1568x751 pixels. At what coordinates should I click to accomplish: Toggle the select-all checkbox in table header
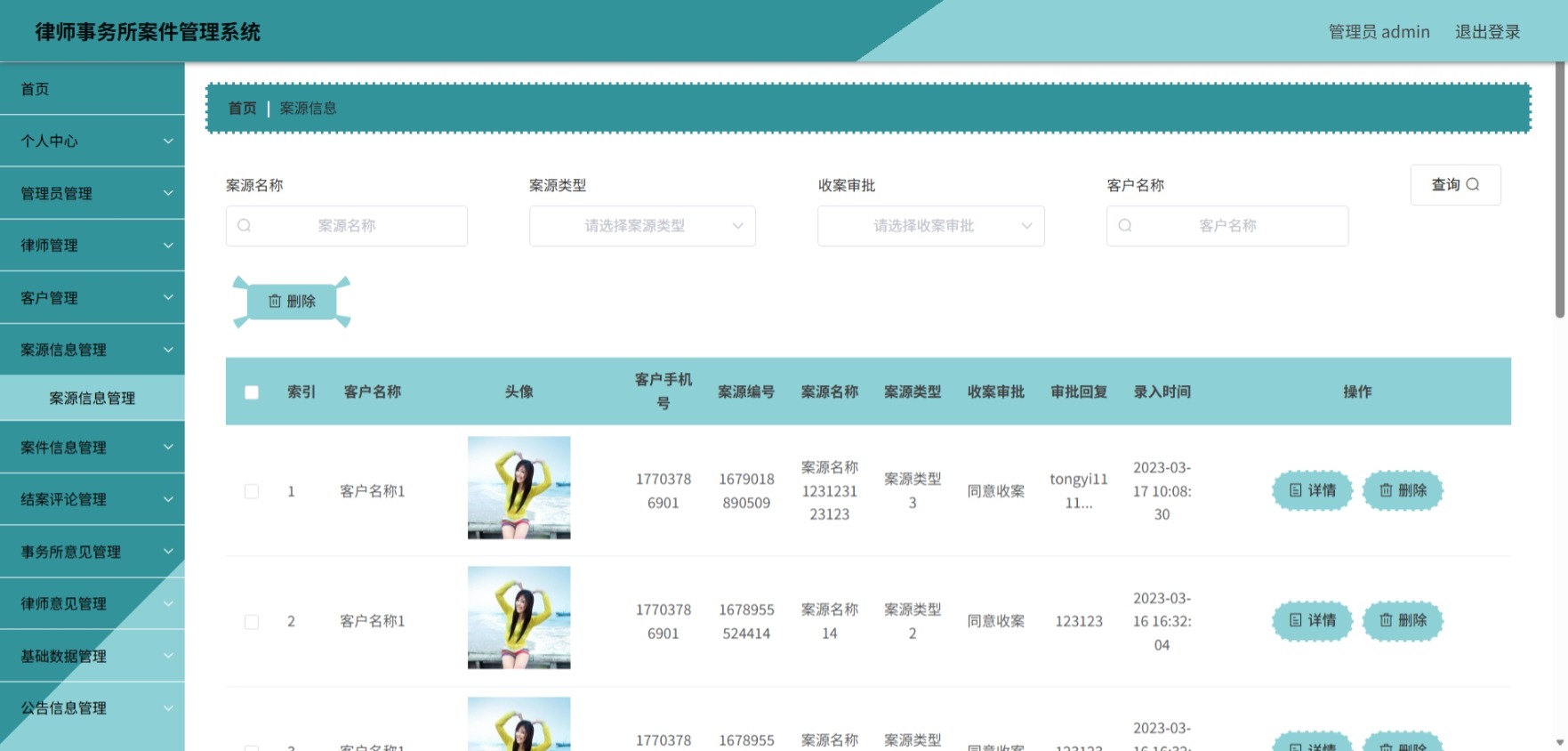pos(252,392)
